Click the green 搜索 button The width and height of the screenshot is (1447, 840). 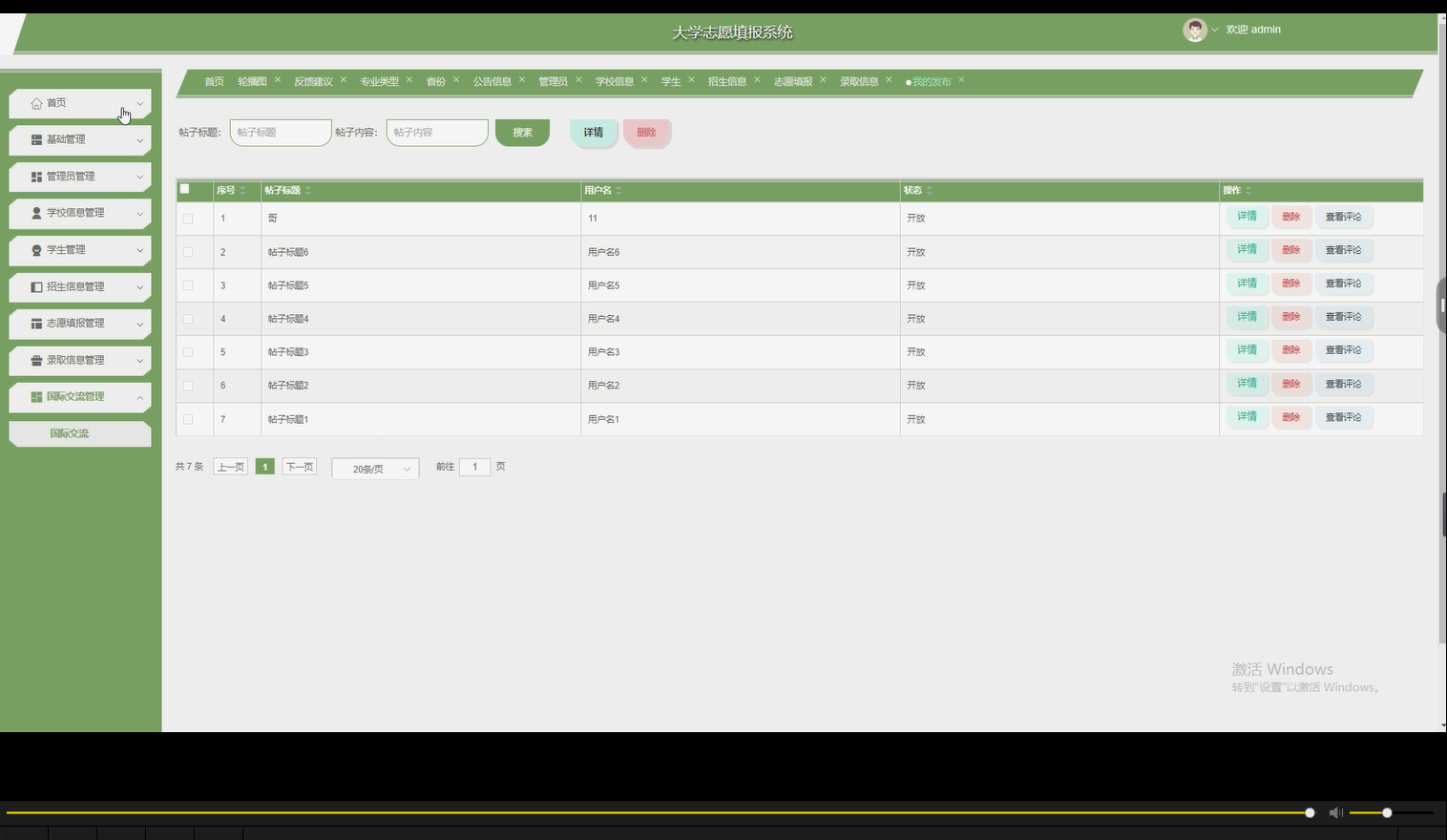522,133
